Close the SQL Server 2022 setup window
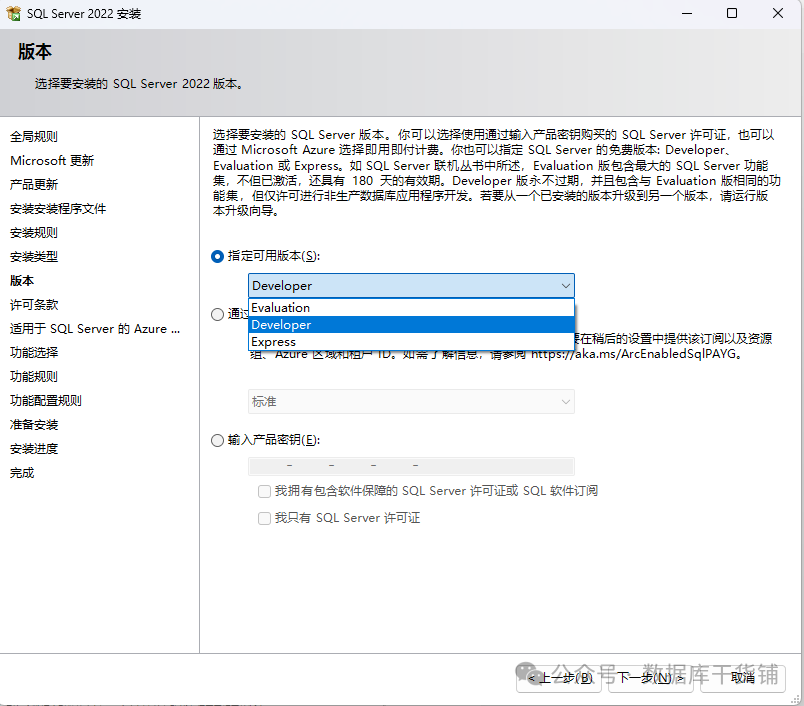The height and width of the screenshot is (706, 804). pos(778,14)
